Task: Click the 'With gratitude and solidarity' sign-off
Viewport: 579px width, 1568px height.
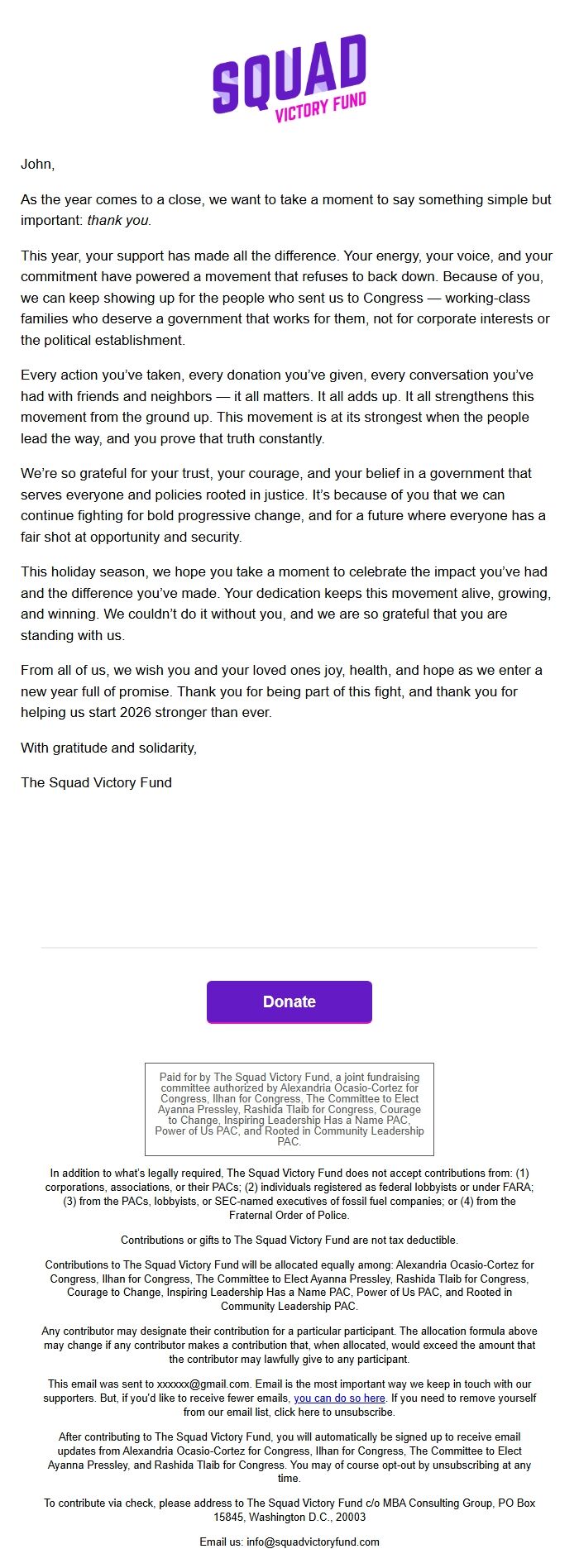Action: point(109,747)
